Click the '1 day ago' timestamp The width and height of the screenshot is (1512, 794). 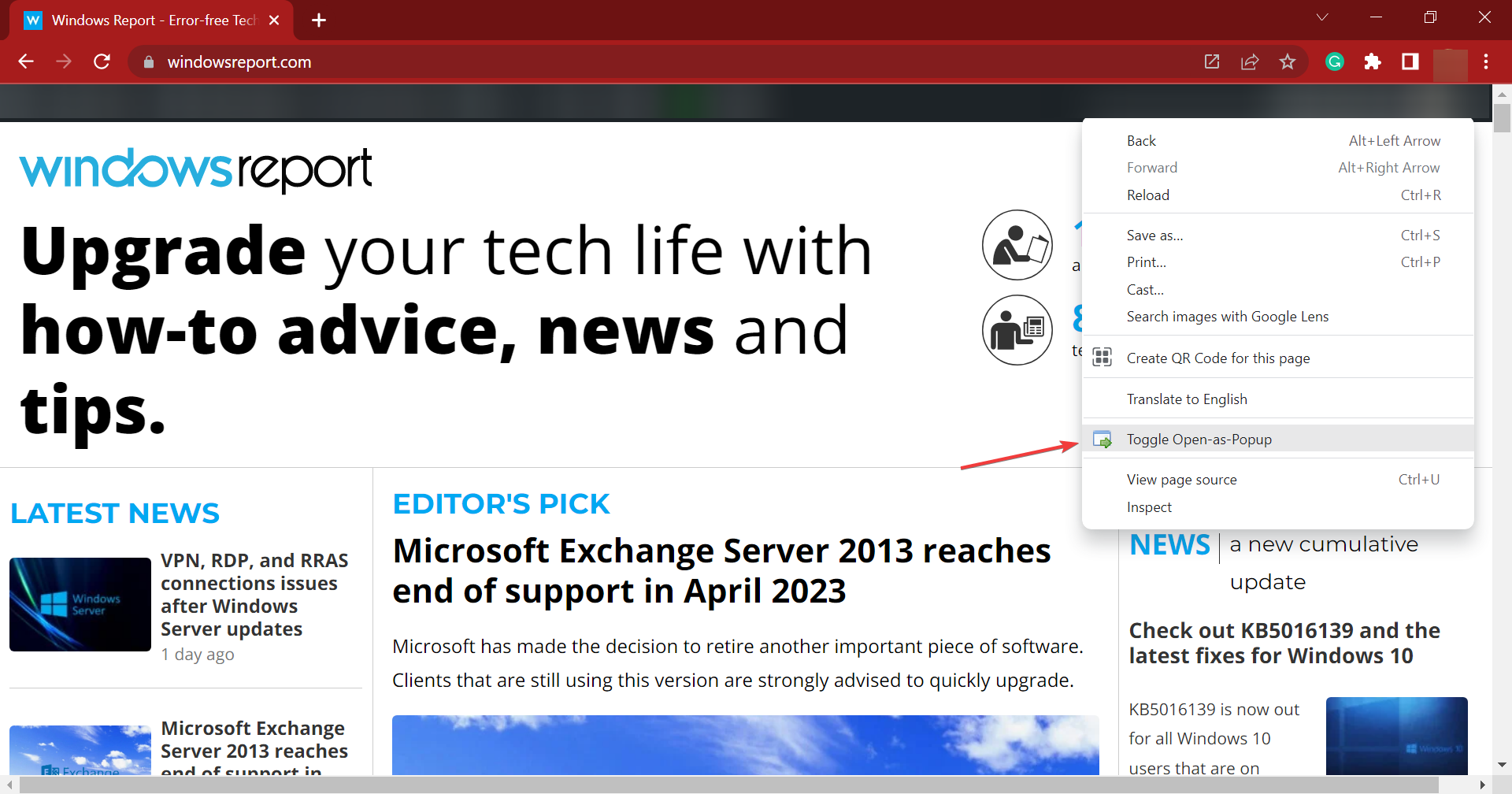(198, 655)
